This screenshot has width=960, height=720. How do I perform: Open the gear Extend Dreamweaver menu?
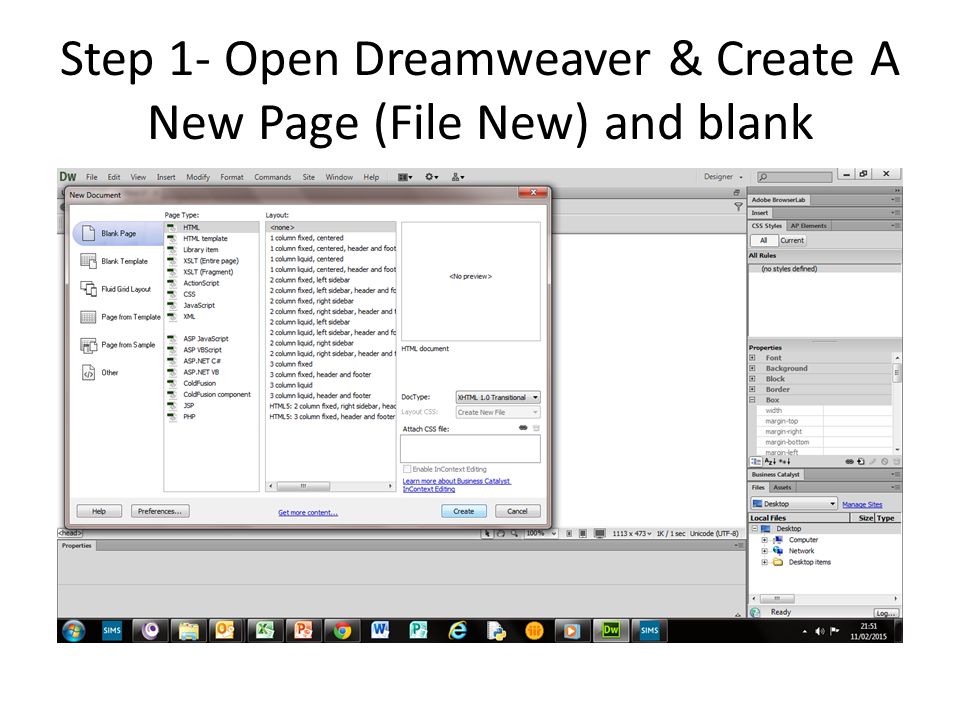pos(432,177)
